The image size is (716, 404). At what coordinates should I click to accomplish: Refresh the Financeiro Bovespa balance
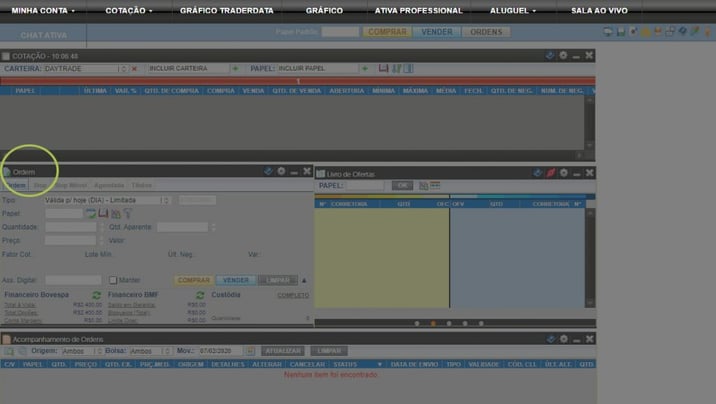pyautogui.click(x=96, y=296)
